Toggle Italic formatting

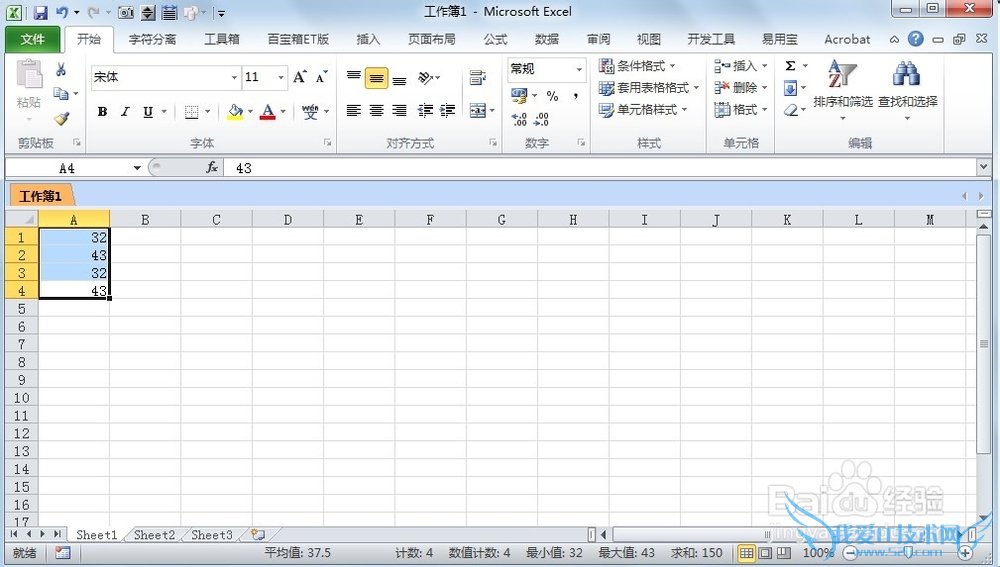coord(125,112)
